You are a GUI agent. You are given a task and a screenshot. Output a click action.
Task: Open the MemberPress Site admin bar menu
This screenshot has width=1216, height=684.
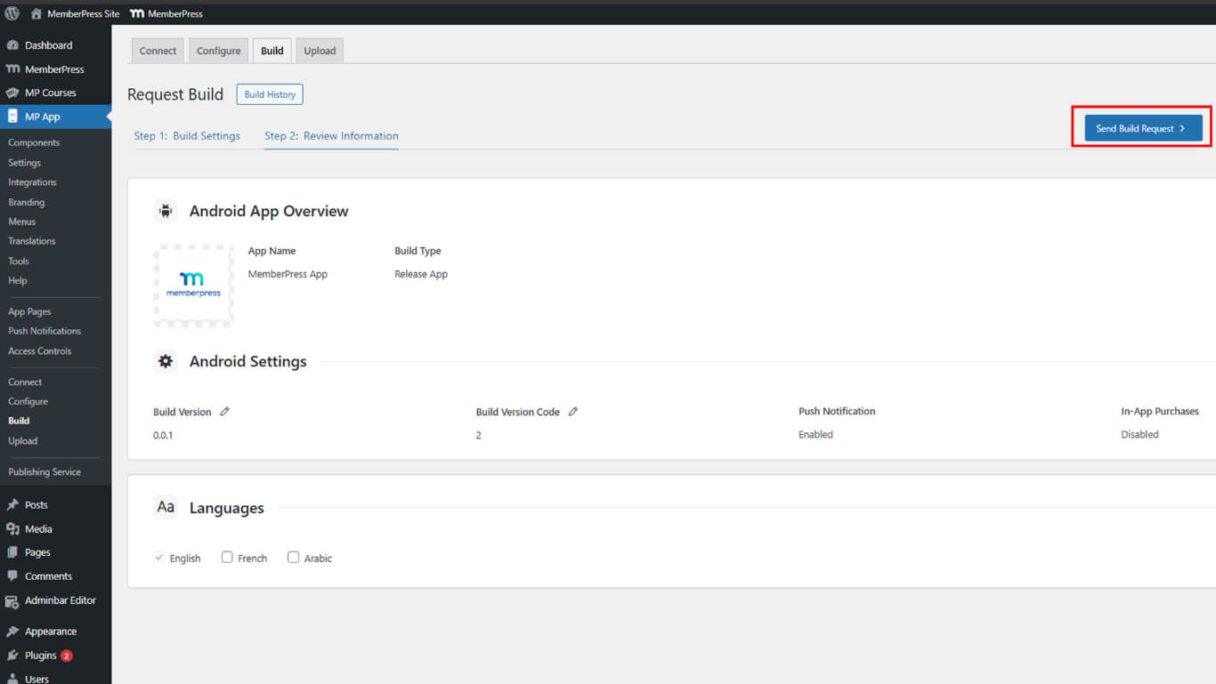pyautogui.click(x=75, y=14)
